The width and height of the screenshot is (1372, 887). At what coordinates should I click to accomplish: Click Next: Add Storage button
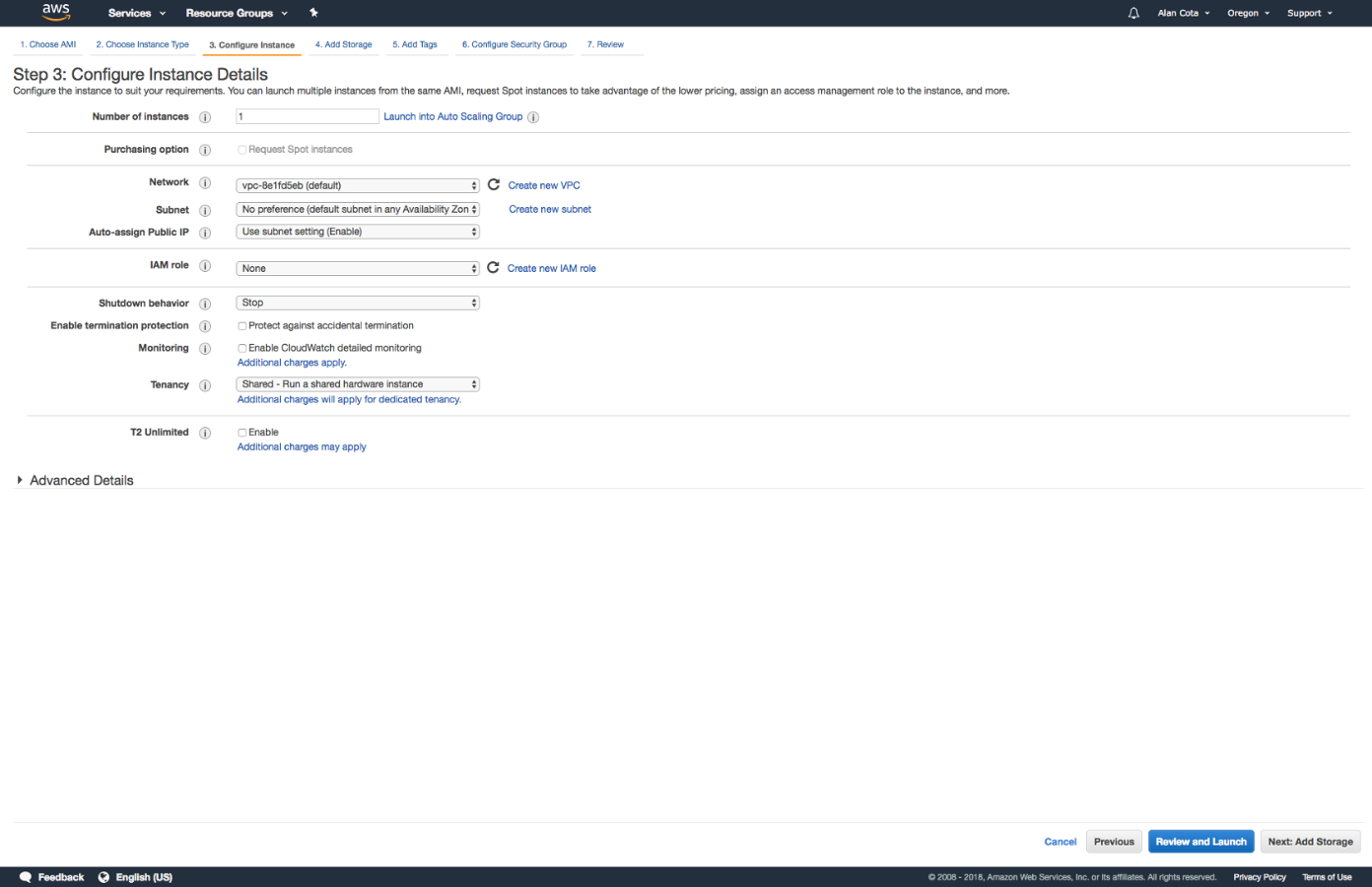click(1310, 842)
